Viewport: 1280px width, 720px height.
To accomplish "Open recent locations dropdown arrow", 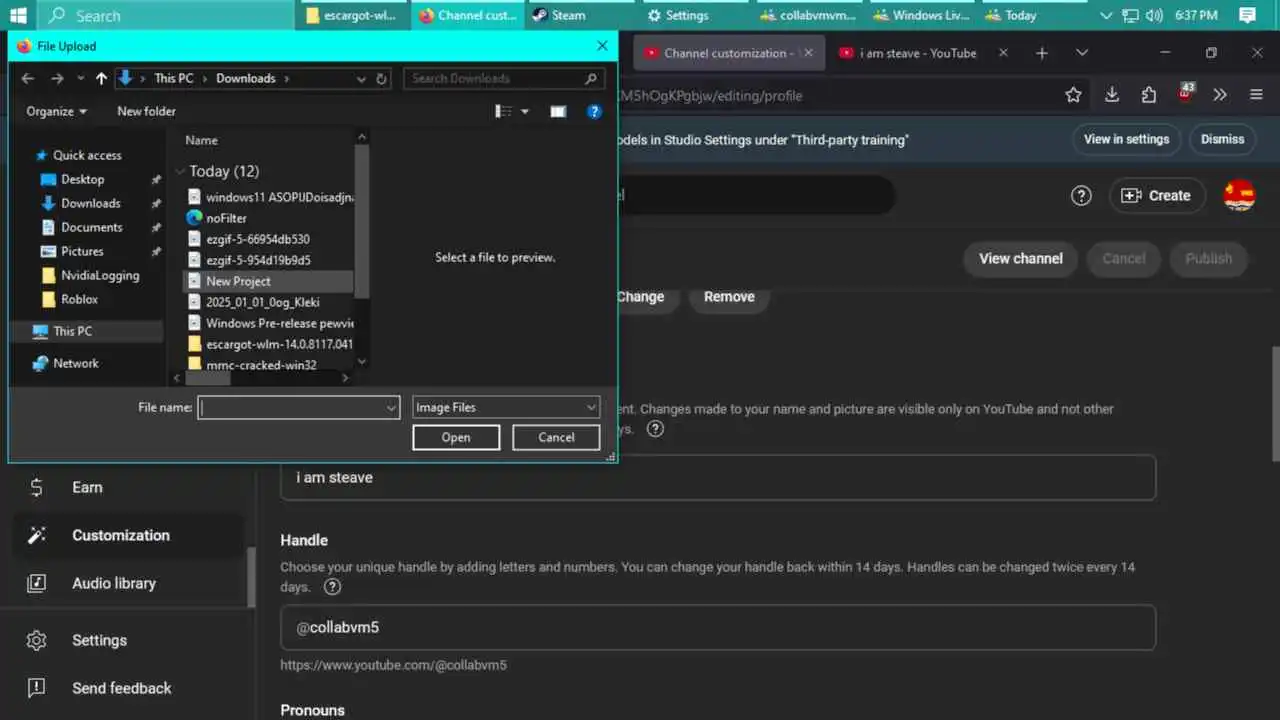I will click(x=80, y=78).
